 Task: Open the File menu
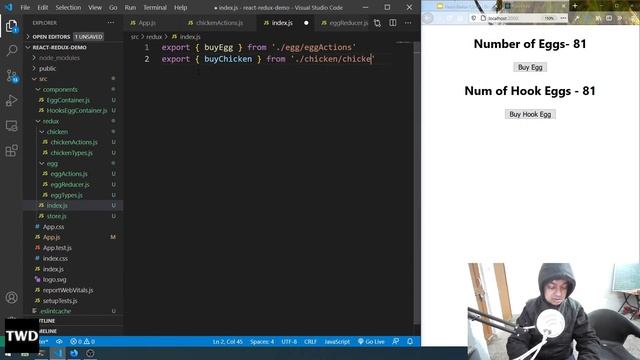tap(25, 7)
